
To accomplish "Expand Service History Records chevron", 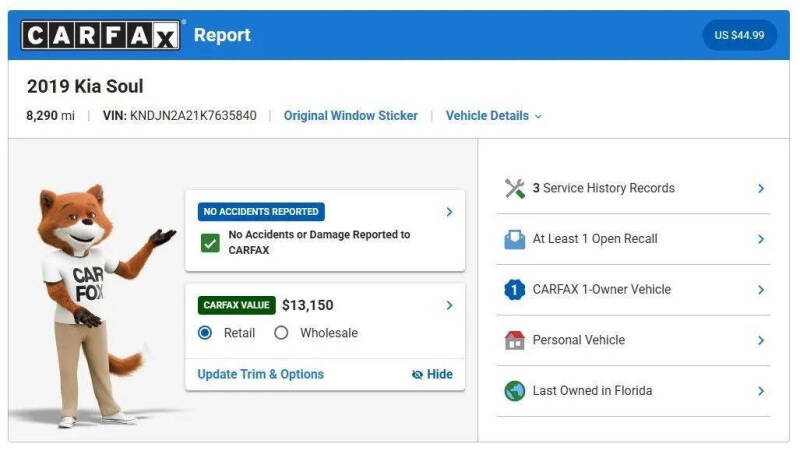I will [x=761, y=188].
